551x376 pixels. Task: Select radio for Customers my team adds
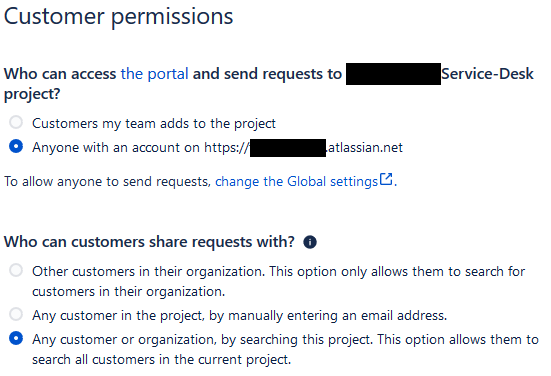pyautogui.click(x=16, y=122)
